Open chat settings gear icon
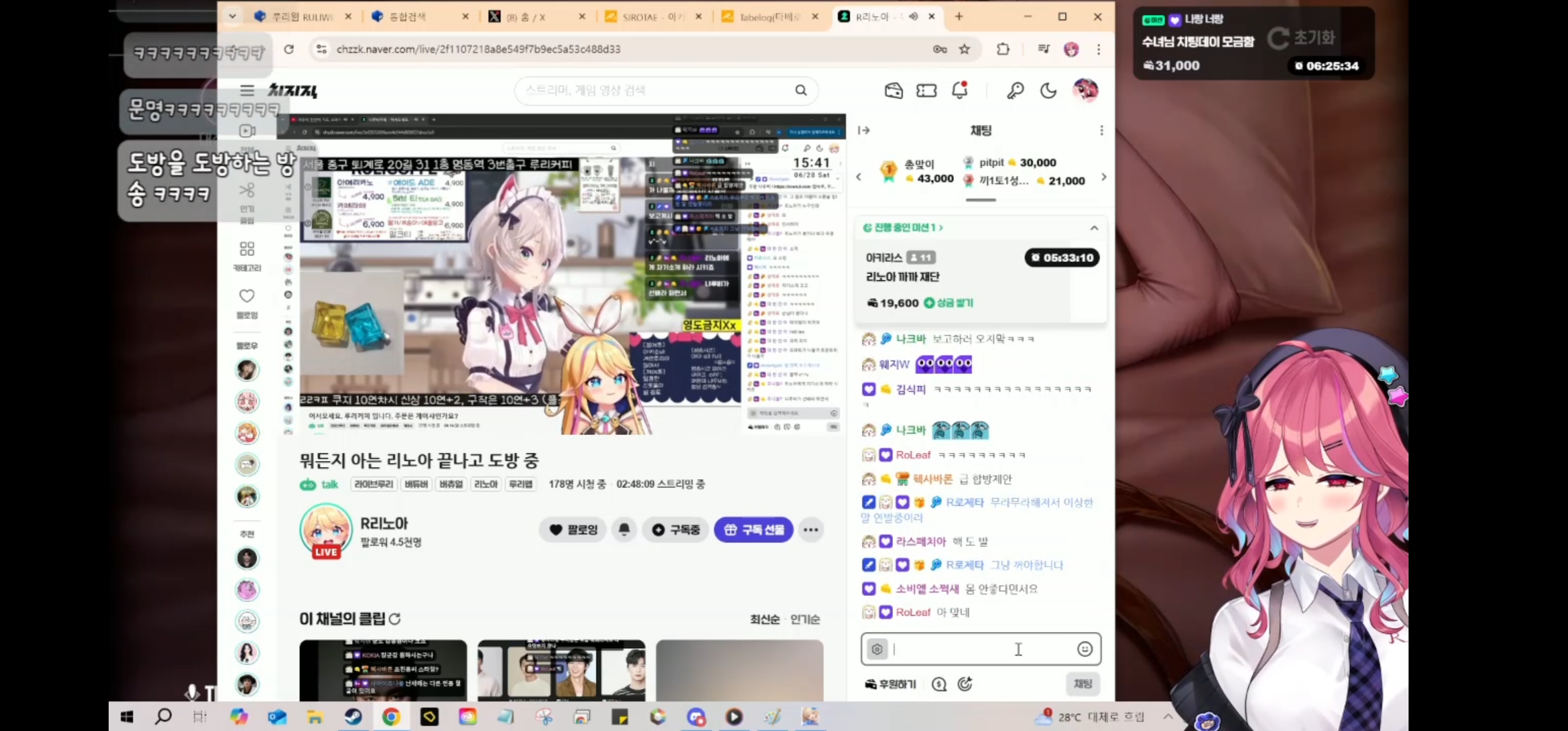The image size is (1568, 731). tap(876, 649)
